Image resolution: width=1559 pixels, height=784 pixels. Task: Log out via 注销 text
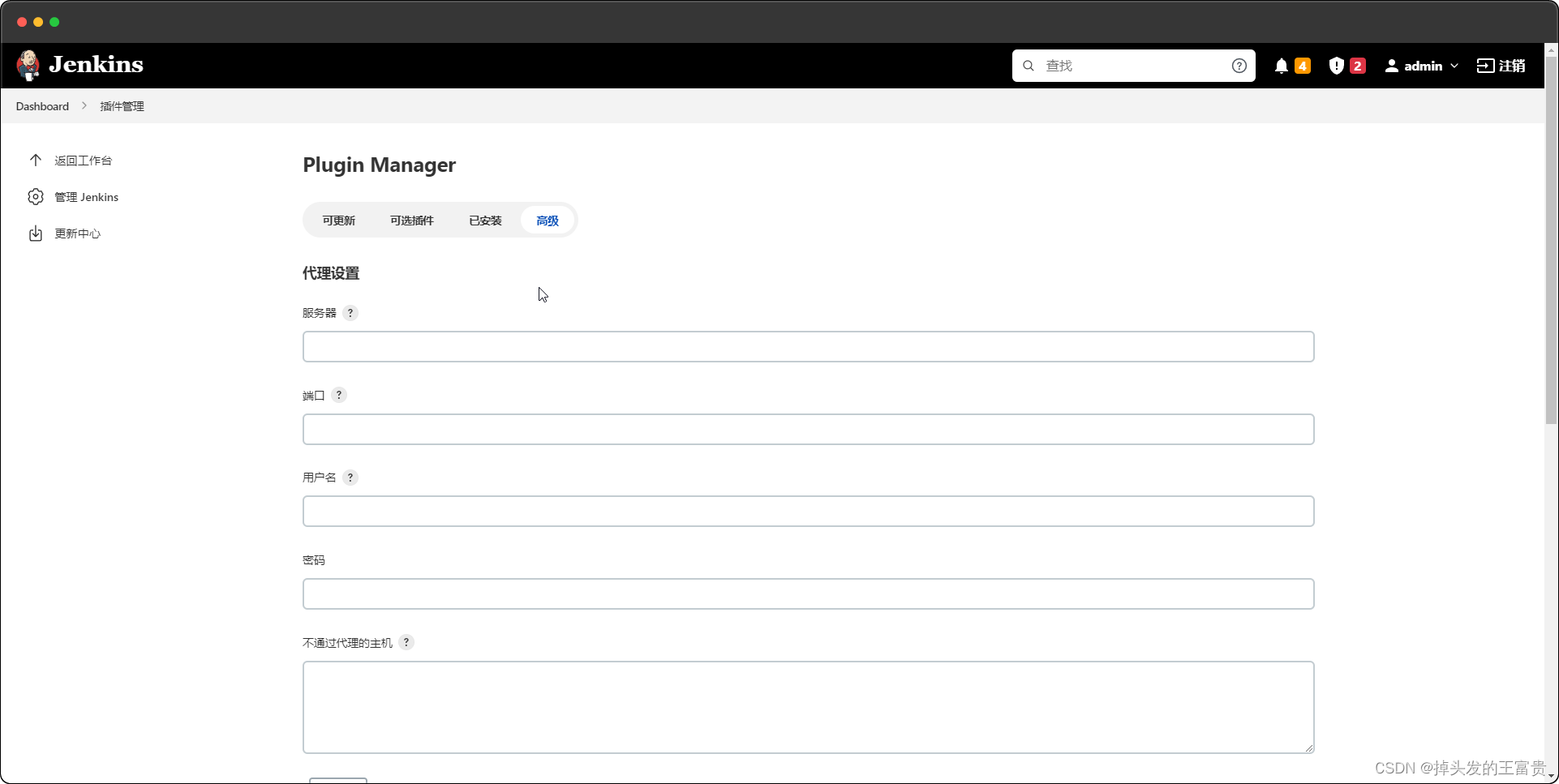tap(1512, 66)
